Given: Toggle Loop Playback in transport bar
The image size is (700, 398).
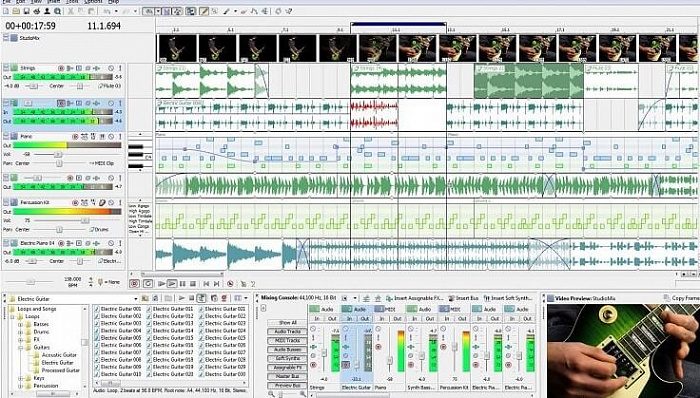Looking at the screenshot, I should 148,284.
